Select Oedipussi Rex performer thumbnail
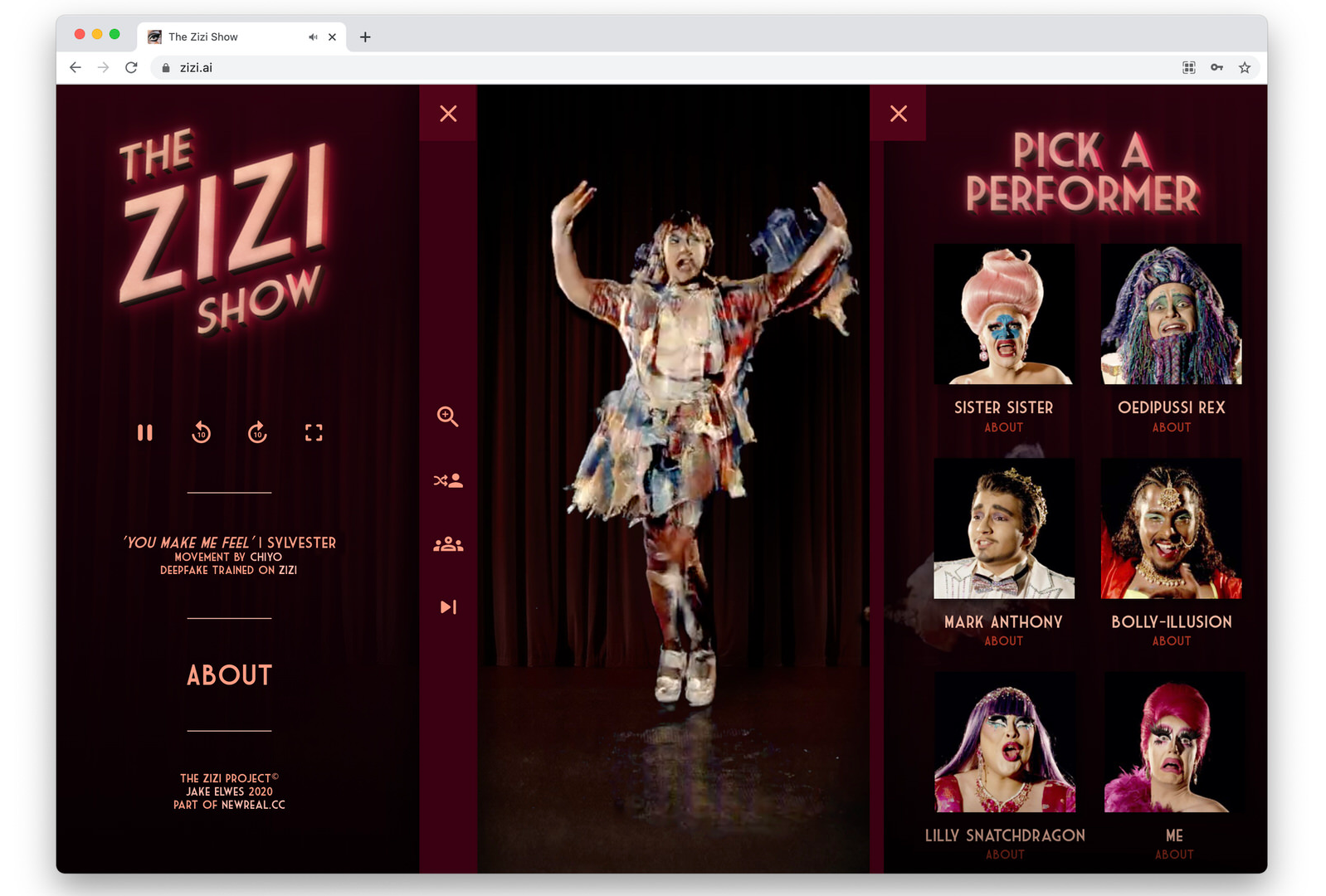This screenshot has width=1326, height=896. pos(1172,314)
